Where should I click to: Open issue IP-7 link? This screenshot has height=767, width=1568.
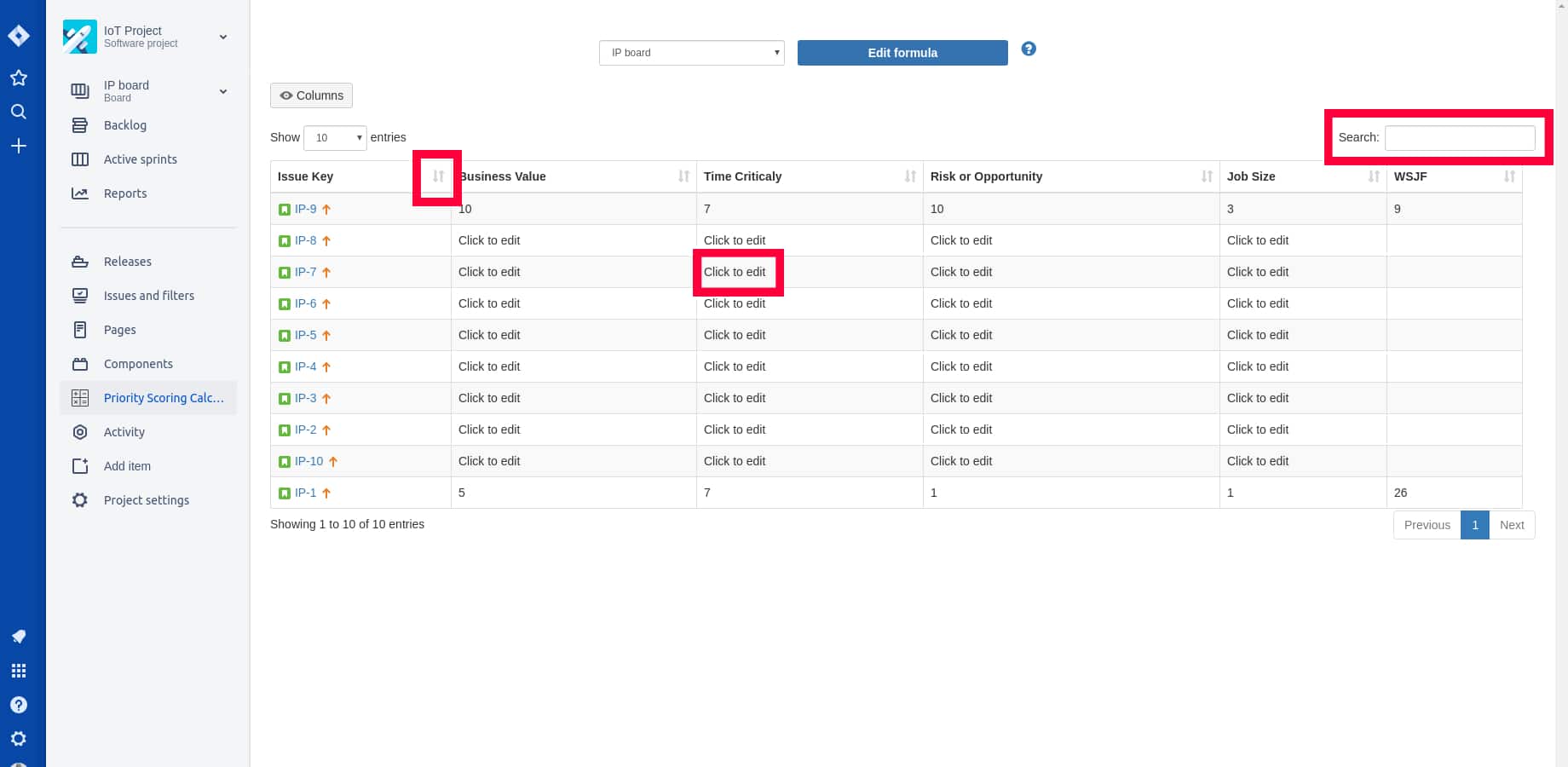(305, 272)
